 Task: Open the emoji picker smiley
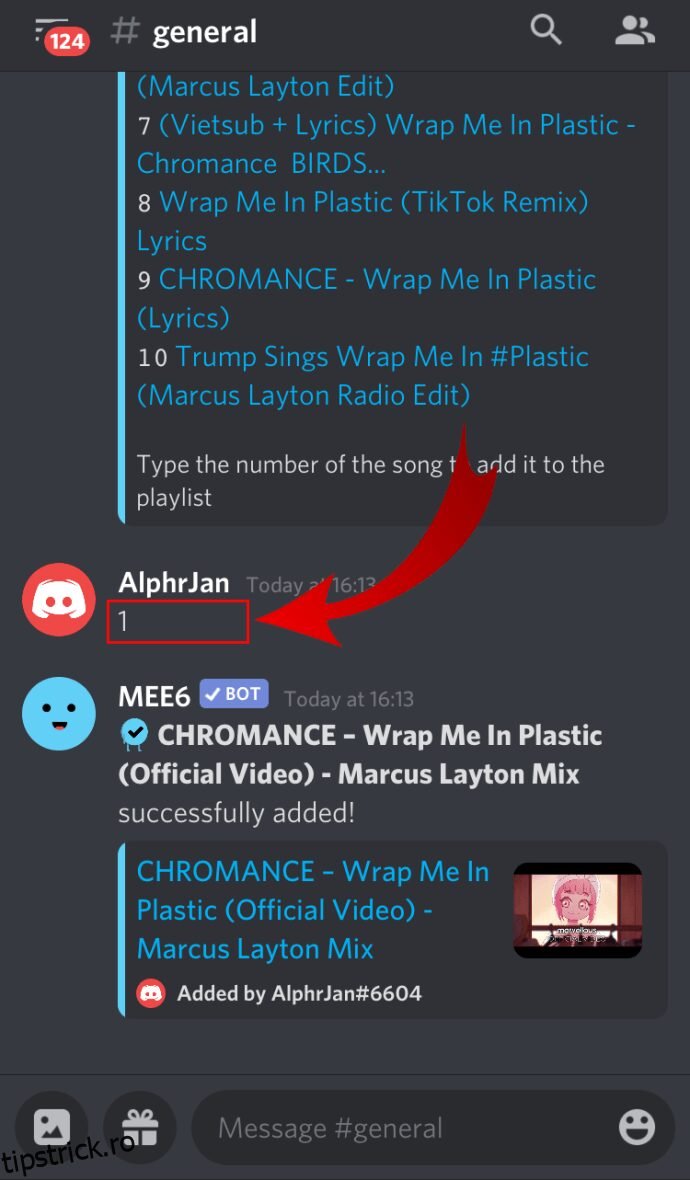(637, 1127)
